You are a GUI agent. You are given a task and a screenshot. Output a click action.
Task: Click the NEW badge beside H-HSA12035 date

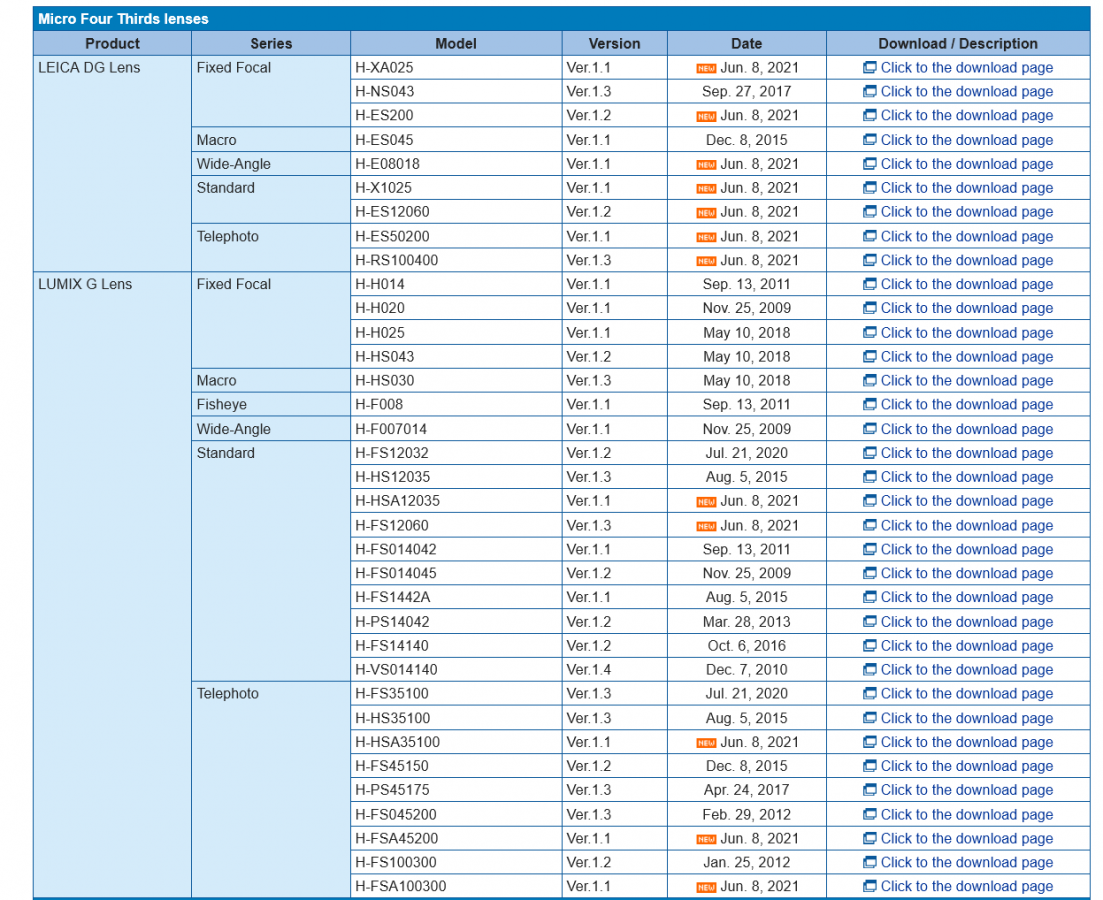pos(706,501)
